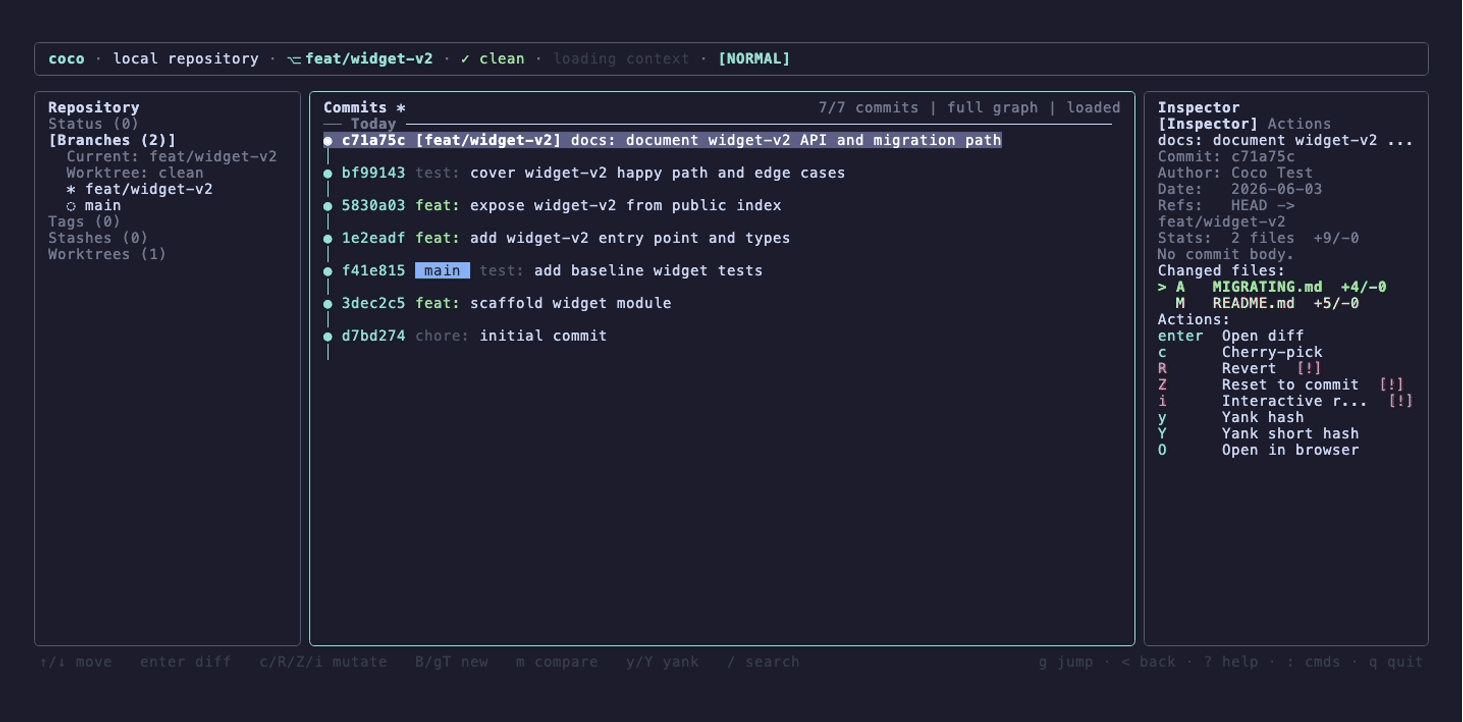The image size is (1463, 722).
Task: Click the > cursor before MIGRATING.md
Action: point(1162,287)
